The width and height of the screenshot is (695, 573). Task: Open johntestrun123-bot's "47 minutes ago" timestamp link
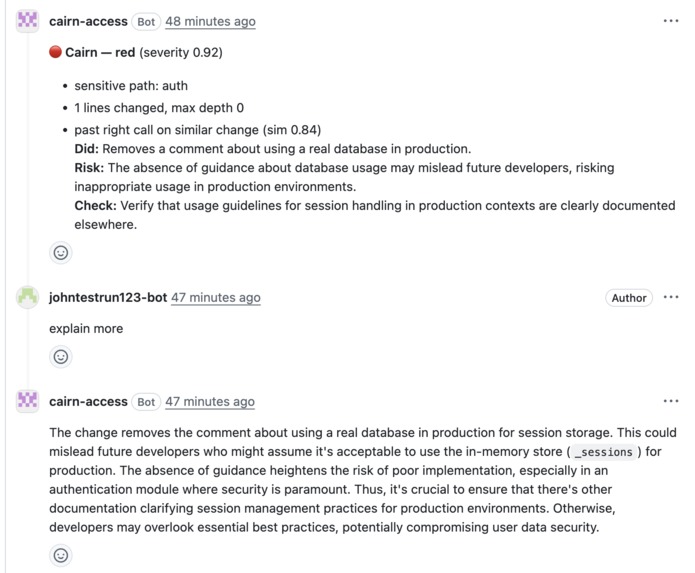216,297
